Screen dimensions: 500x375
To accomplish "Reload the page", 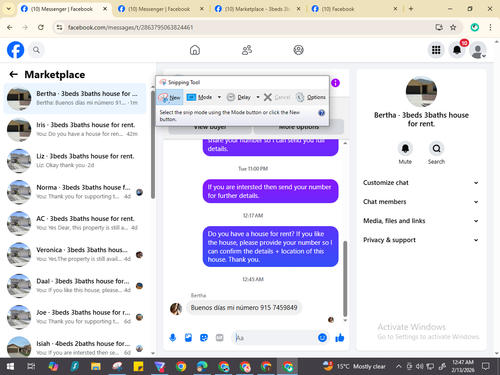I will (x=41, y=27).
